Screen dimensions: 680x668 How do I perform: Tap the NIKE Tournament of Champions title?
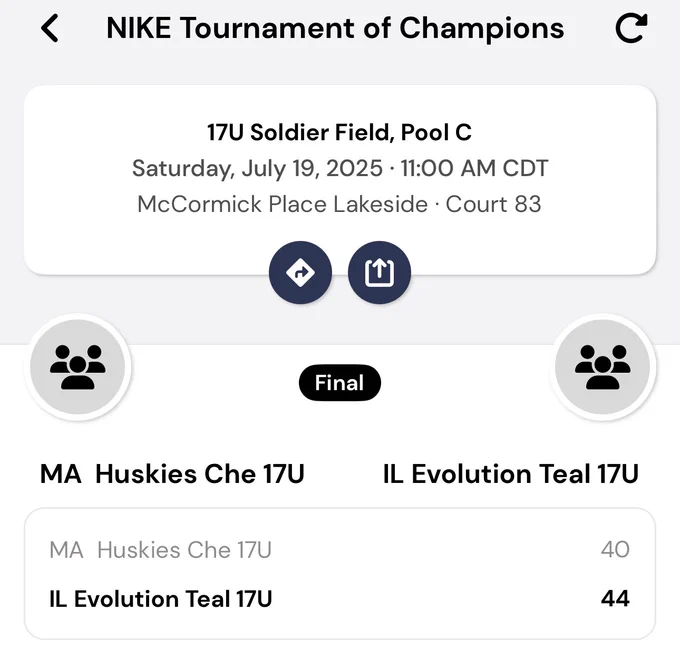pos(335,29)
